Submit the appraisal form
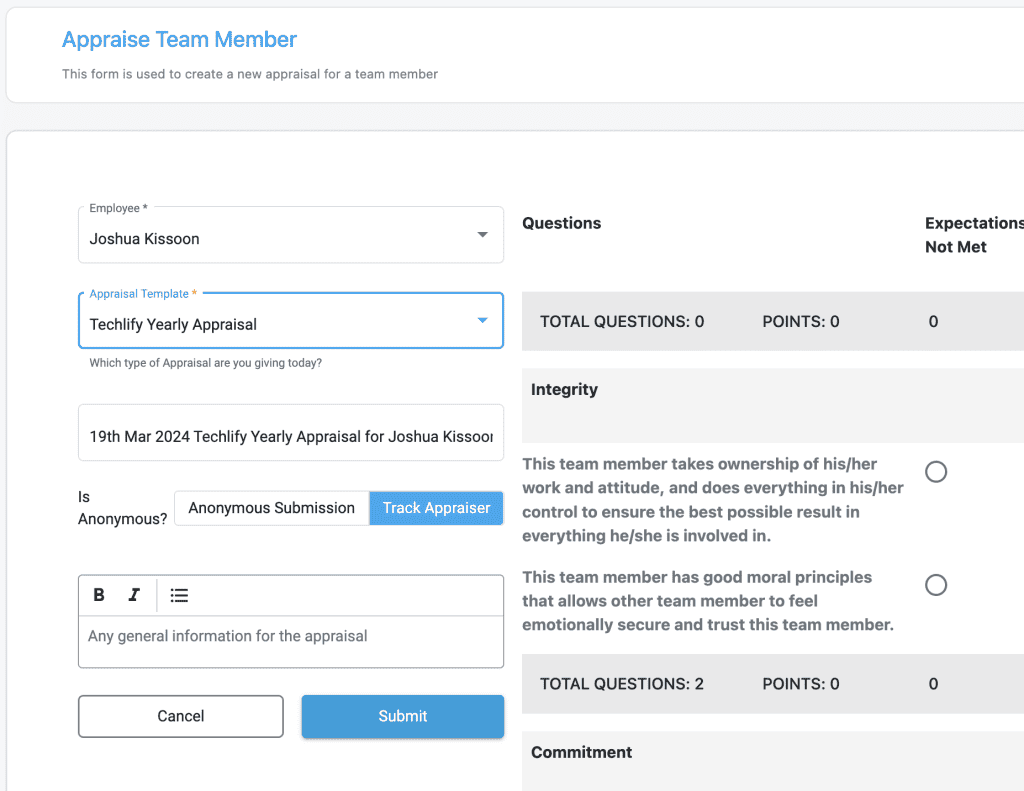The height and width of the screenshot is (791, 1024). coord(402,716)
